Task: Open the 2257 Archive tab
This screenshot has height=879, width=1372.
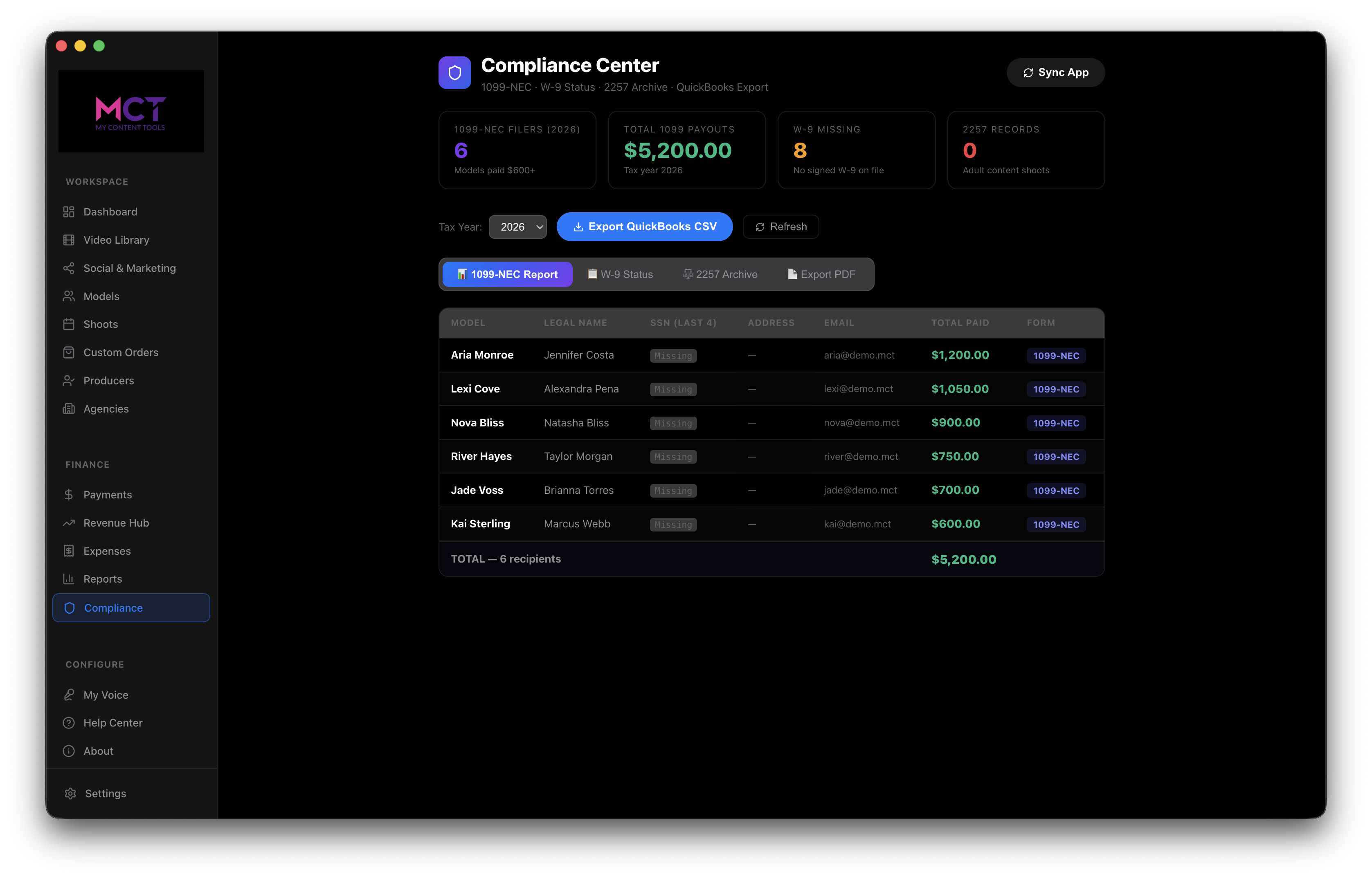Action: (x=720, y=274)
